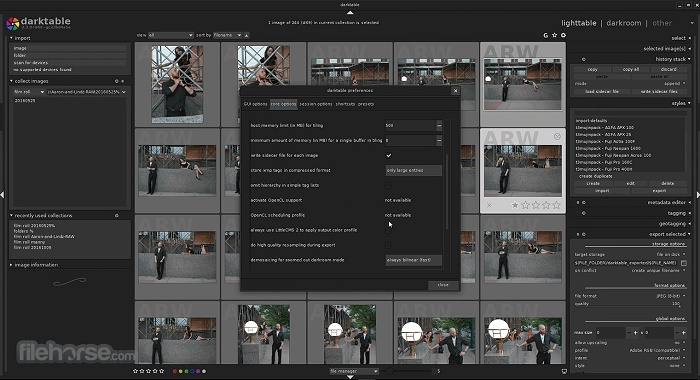Open the demosaicing mode dropdown
700x380 pixels.
tap(413, 260)
